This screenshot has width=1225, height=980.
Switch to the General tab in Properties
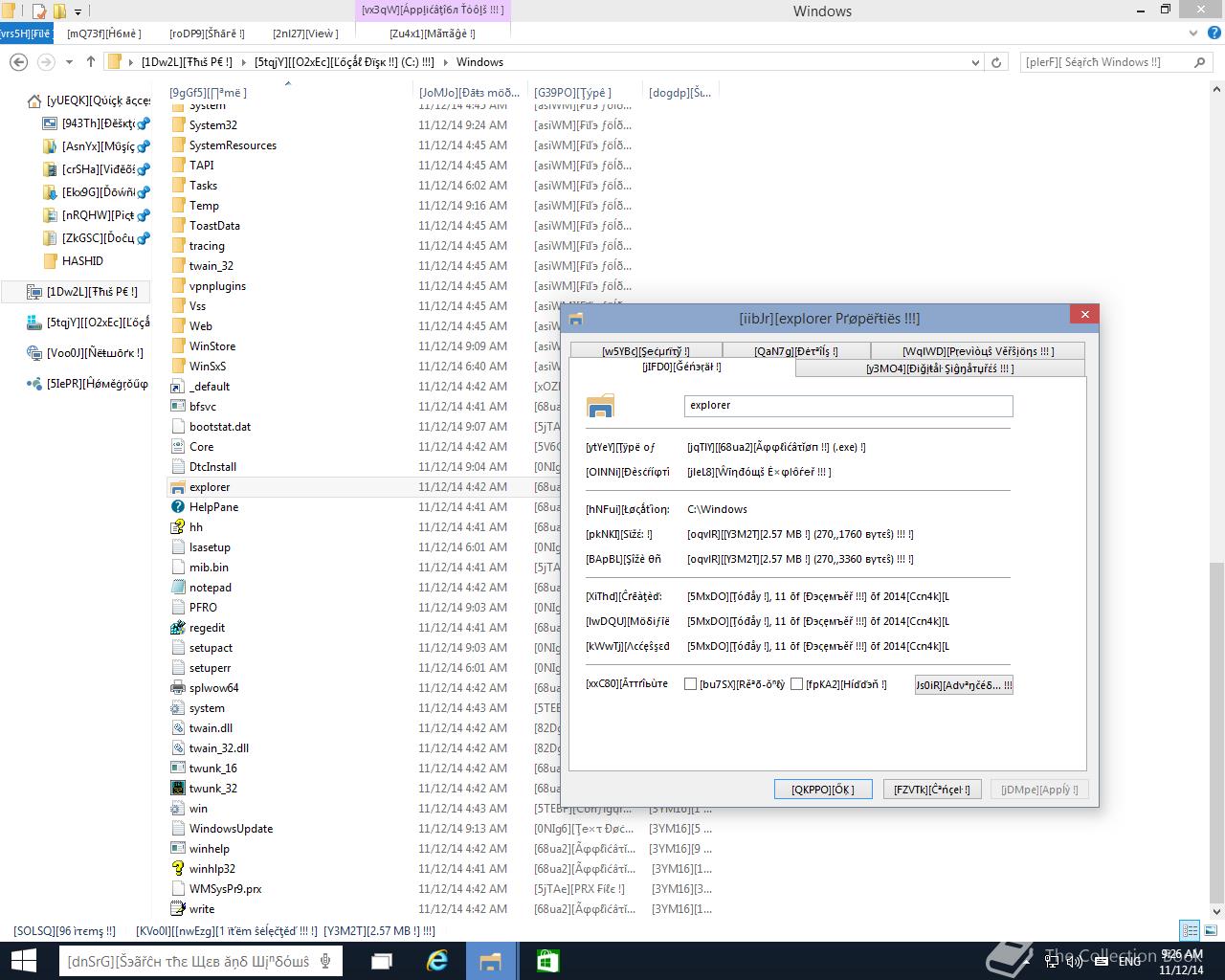point(682,367)
